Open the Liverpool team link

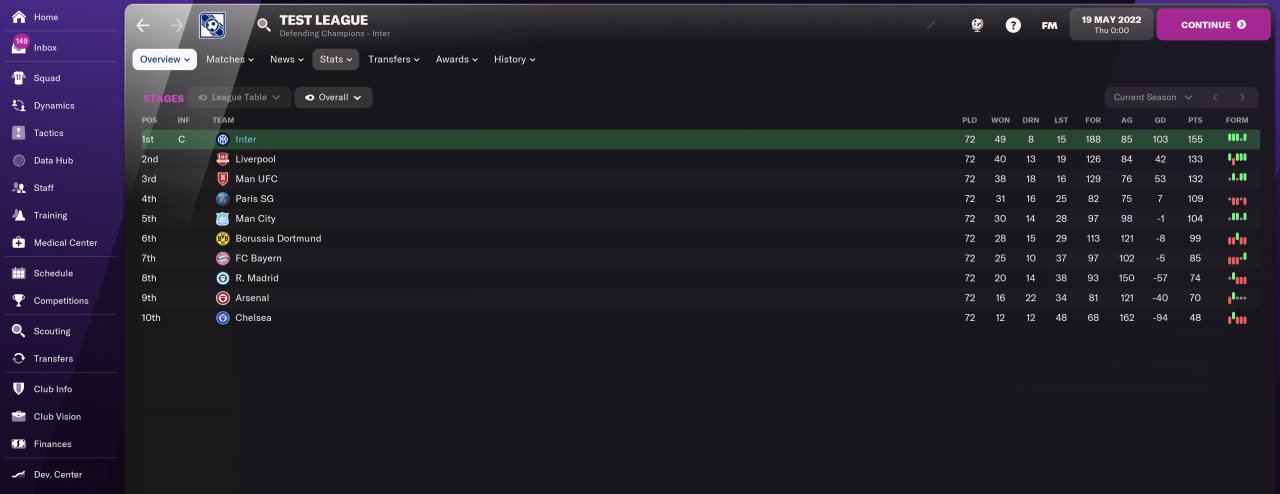[x=255, y=159]
